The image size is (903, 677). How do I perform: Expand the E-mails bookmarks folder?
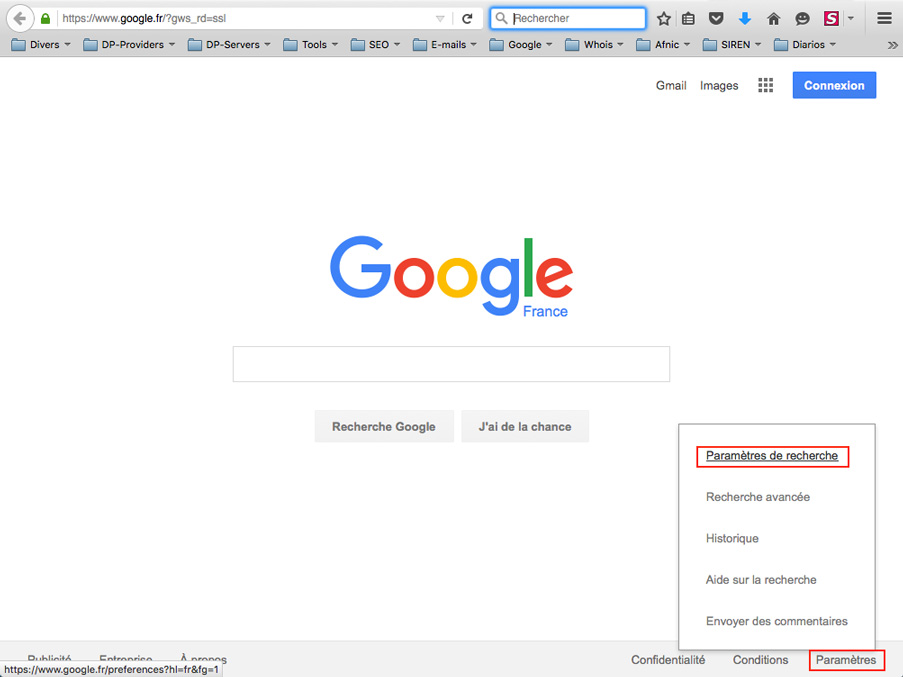click(445, 44)
